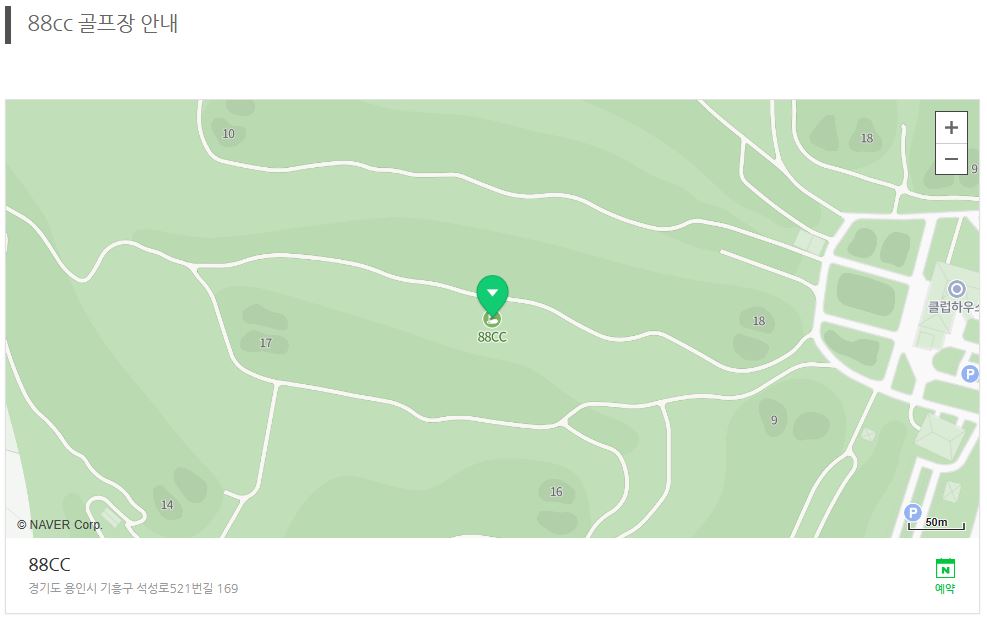Select hole 16 label on map
The height and width of the screenshot is (621, 987).
tap(556, 492)
